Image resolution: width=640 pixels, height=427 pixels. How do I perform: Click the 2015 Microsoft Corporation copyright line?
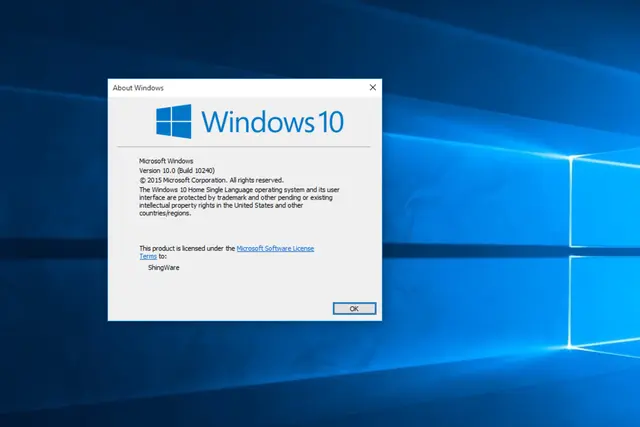(x=211, y=180)
